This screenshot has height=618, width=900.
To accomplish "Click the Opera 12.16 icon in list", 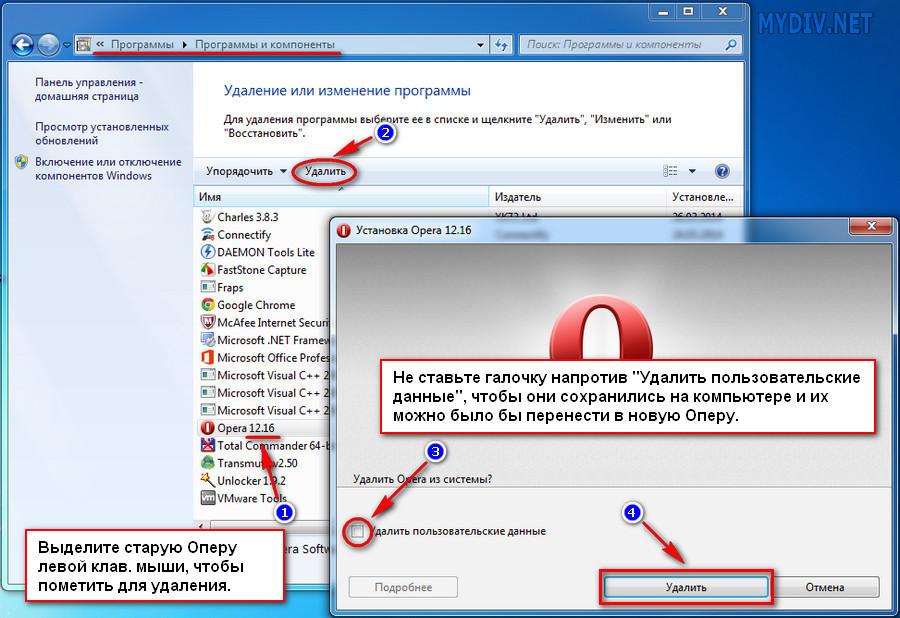I will pos(207,428).
